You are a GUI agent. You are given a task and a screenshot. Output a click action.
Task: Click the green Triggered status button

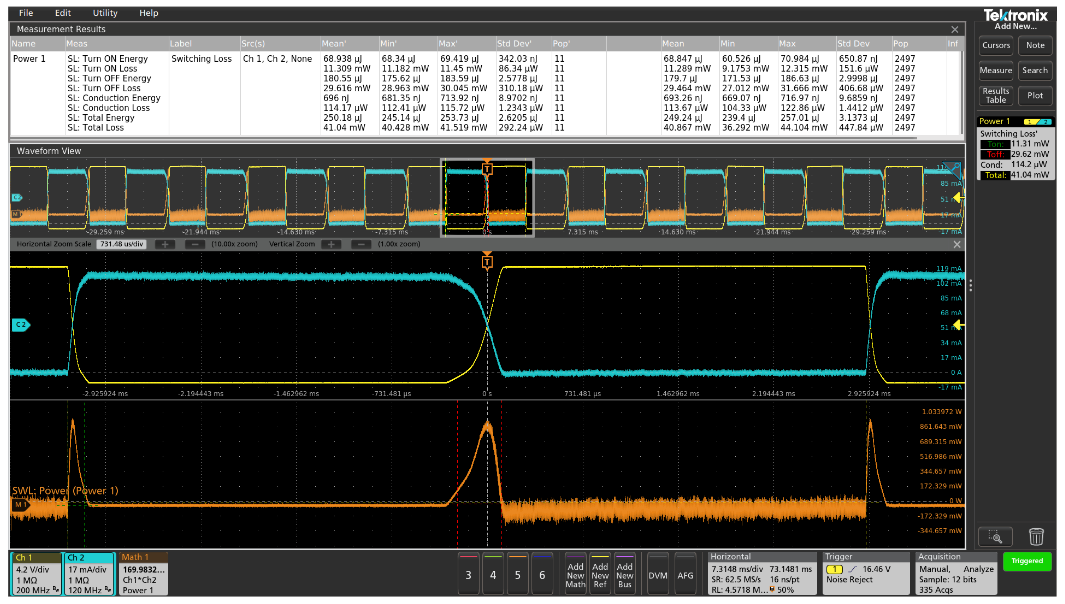pyautogui.click(x=1027, y=561)
